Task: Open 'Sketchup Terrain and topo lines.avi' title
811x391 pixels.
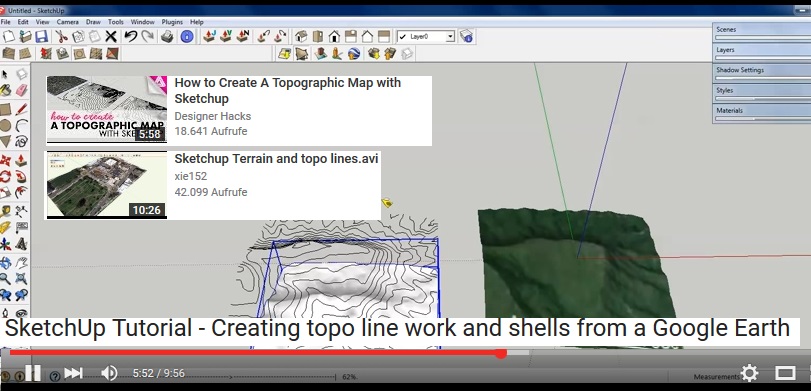Action: [x=276, y=159]
